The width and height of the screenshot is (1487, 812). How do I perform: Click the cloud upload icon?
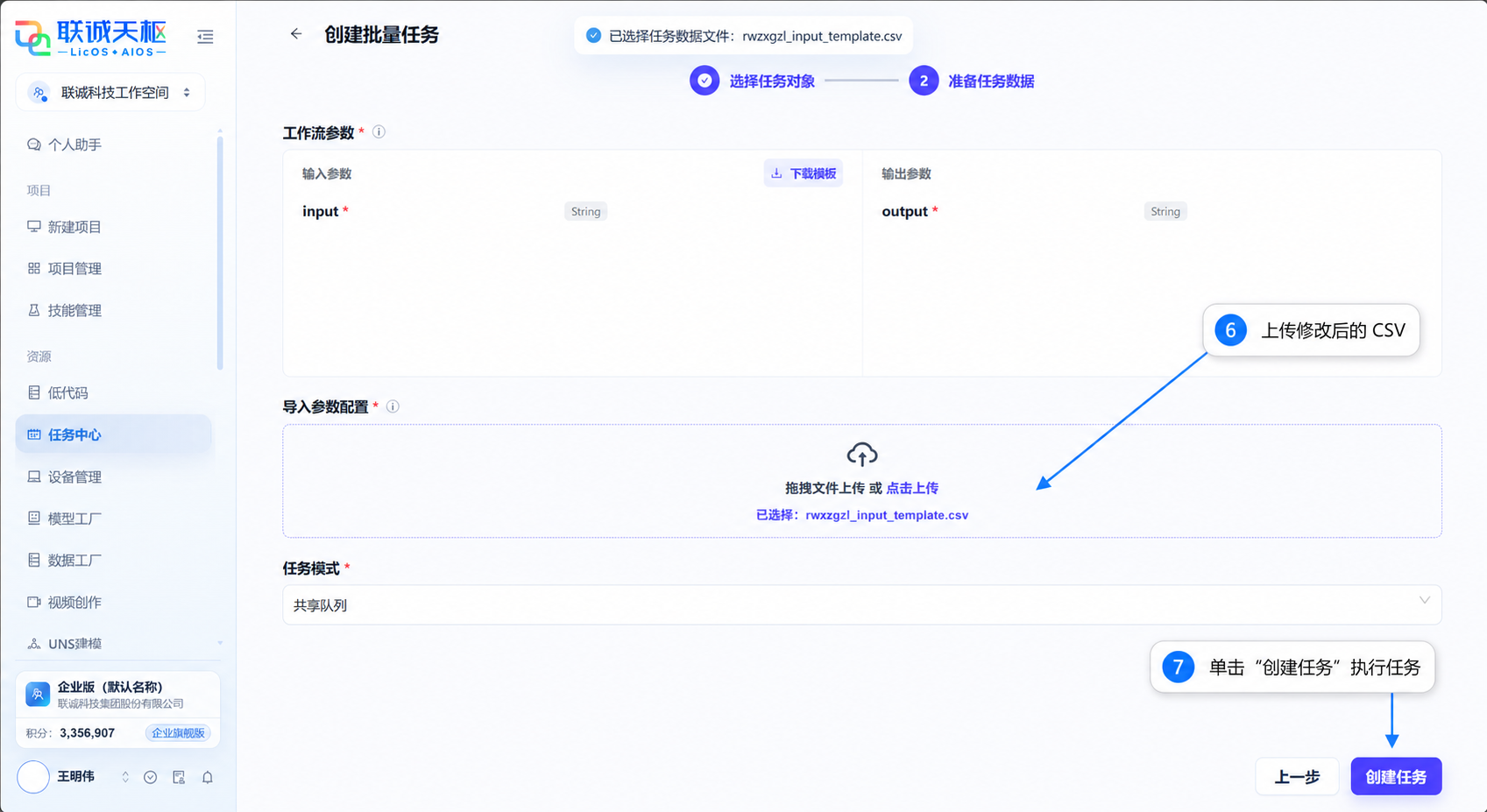coord(862,455)
